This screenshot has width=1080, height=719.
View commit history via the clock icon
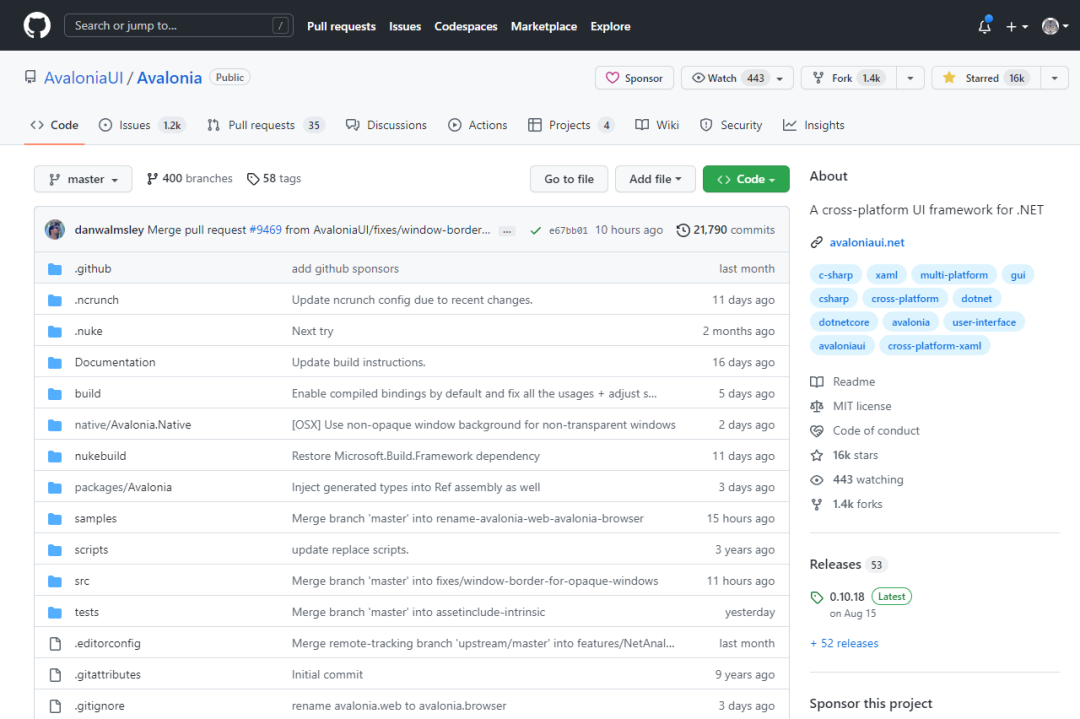click(x=682, y=229)
